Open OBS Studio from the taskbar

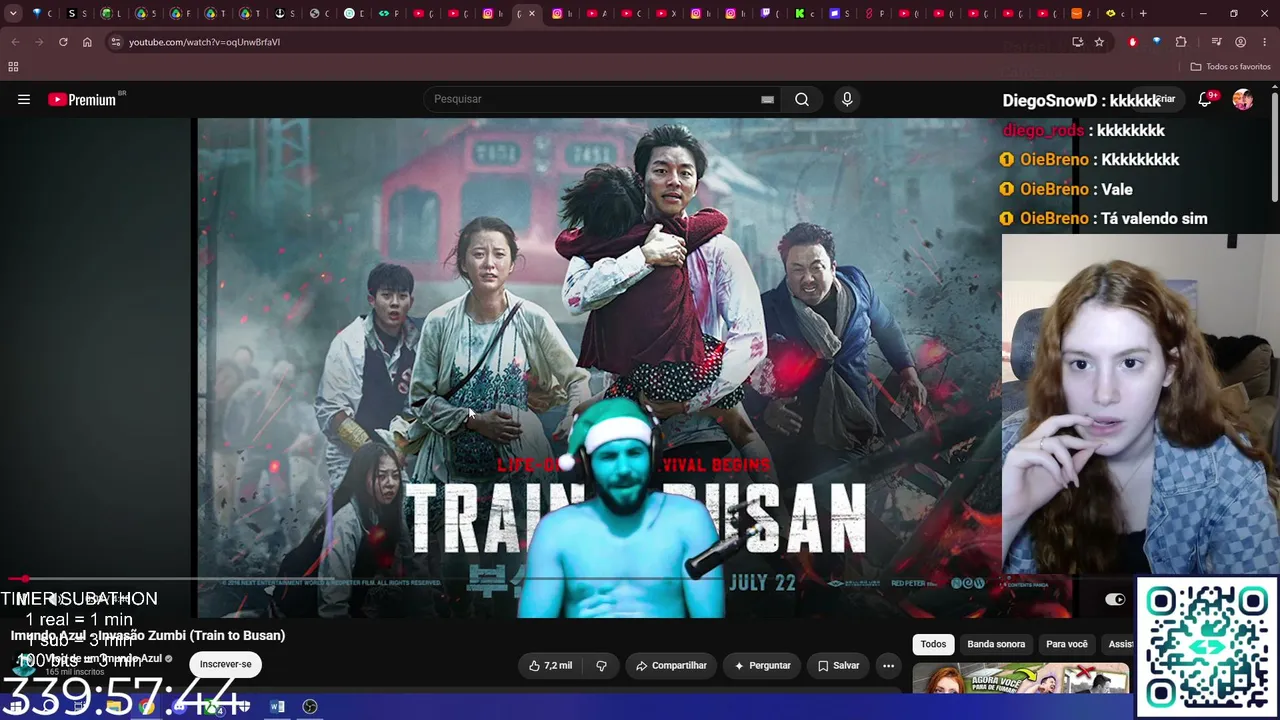pyautogui.click(x=310, y=707)
